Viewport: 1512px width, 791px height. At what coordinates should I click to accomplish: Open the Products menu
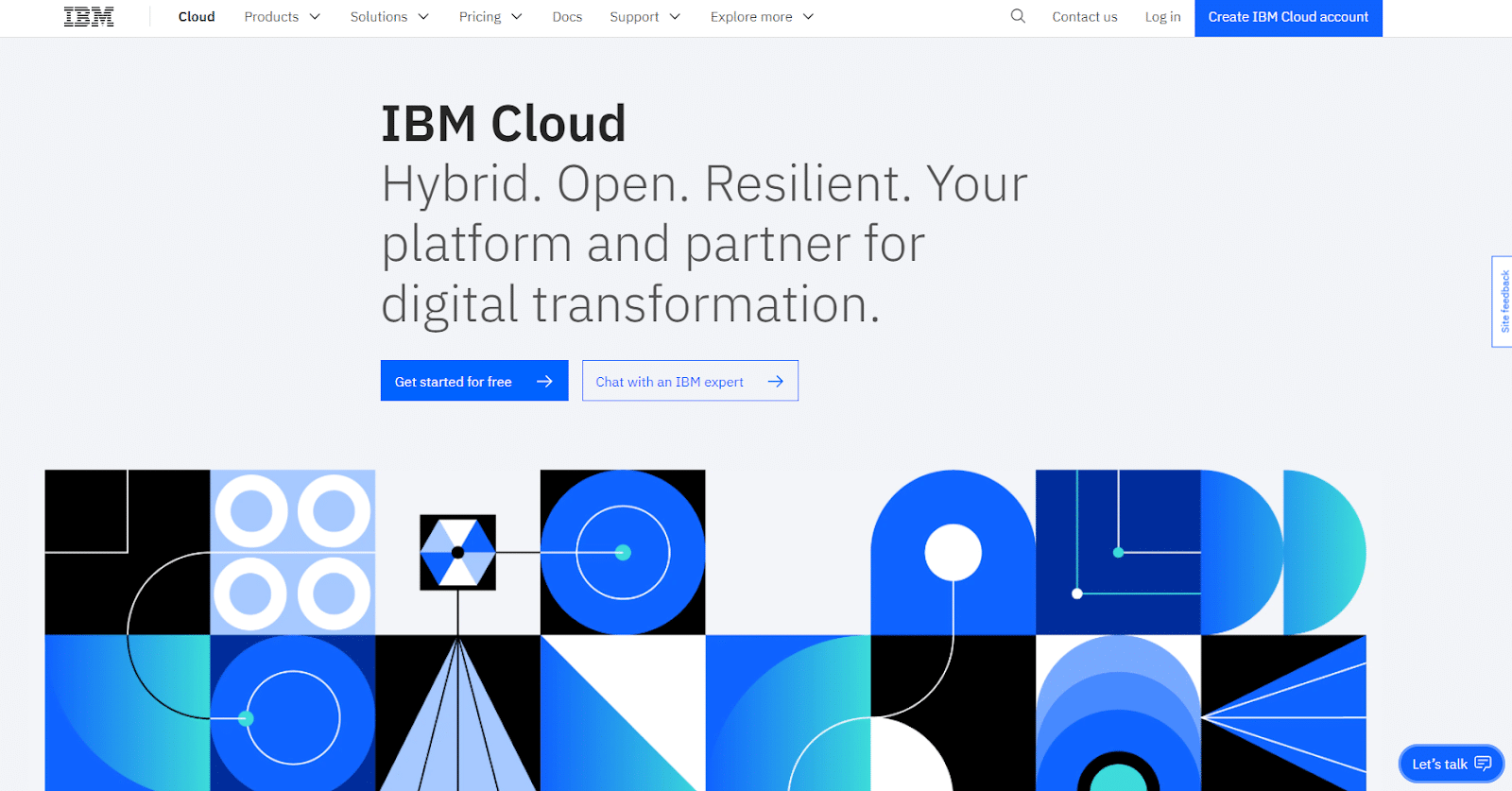pyautogui.click(x=283, y=17)
